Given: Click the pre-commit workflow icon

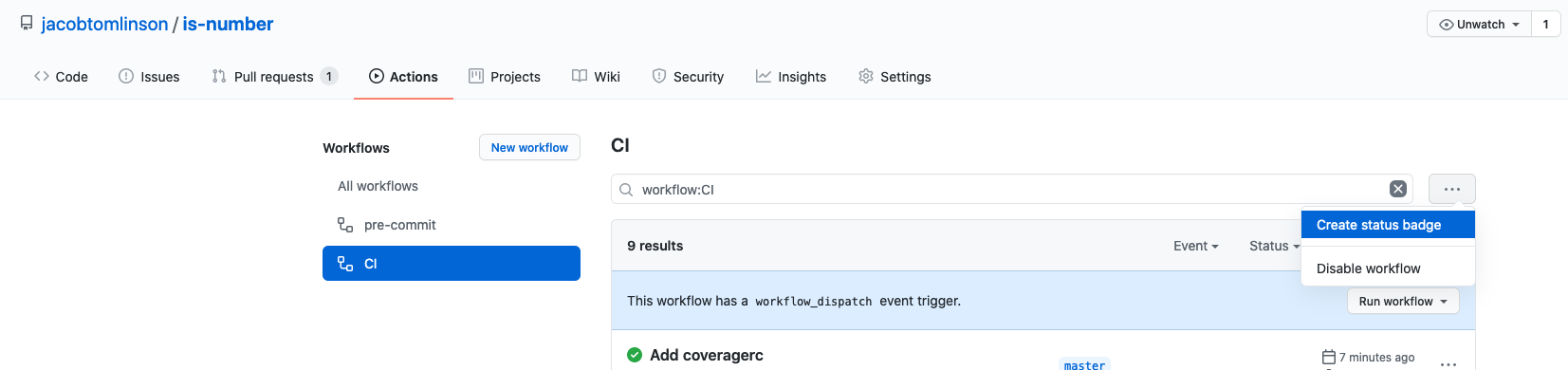Looking at the screenshot, I should [x=345, y=225].
